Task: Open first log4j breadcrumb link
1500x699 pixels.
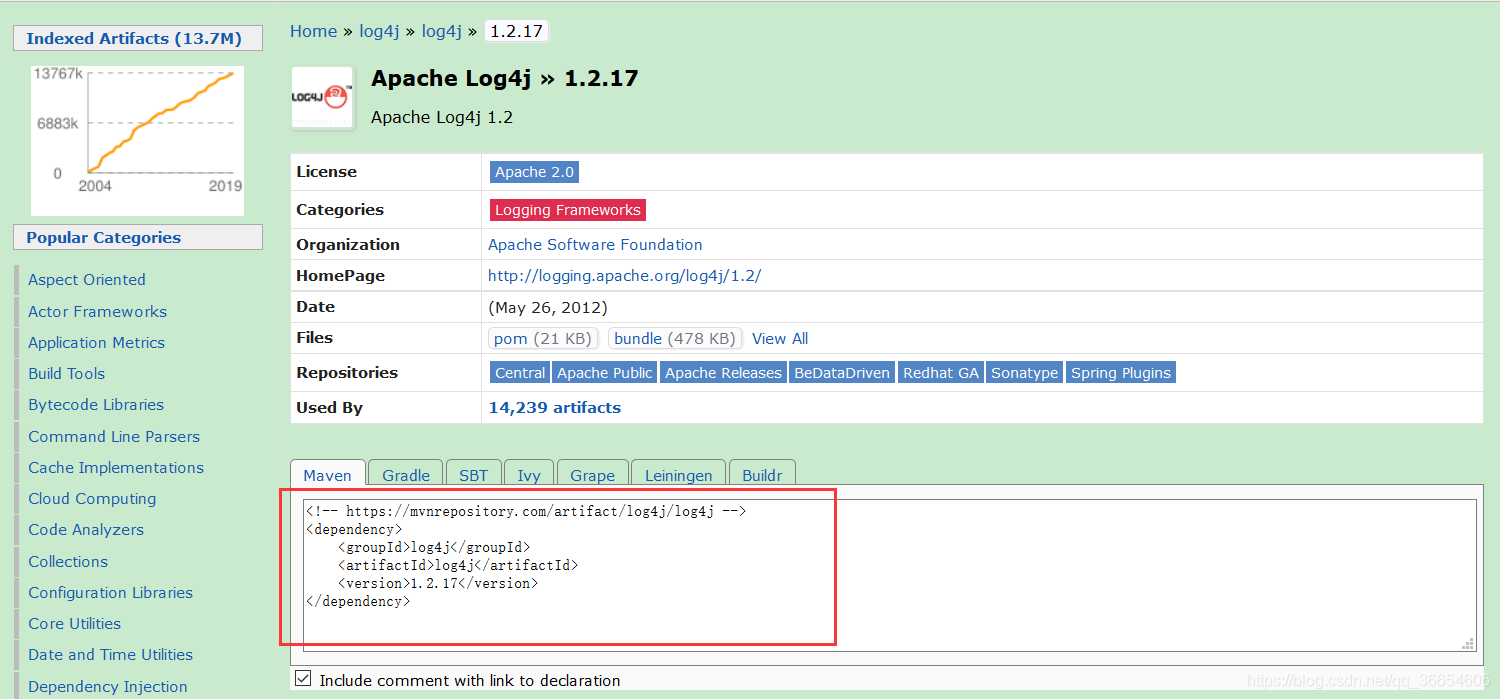Action: tap(379, 31)
